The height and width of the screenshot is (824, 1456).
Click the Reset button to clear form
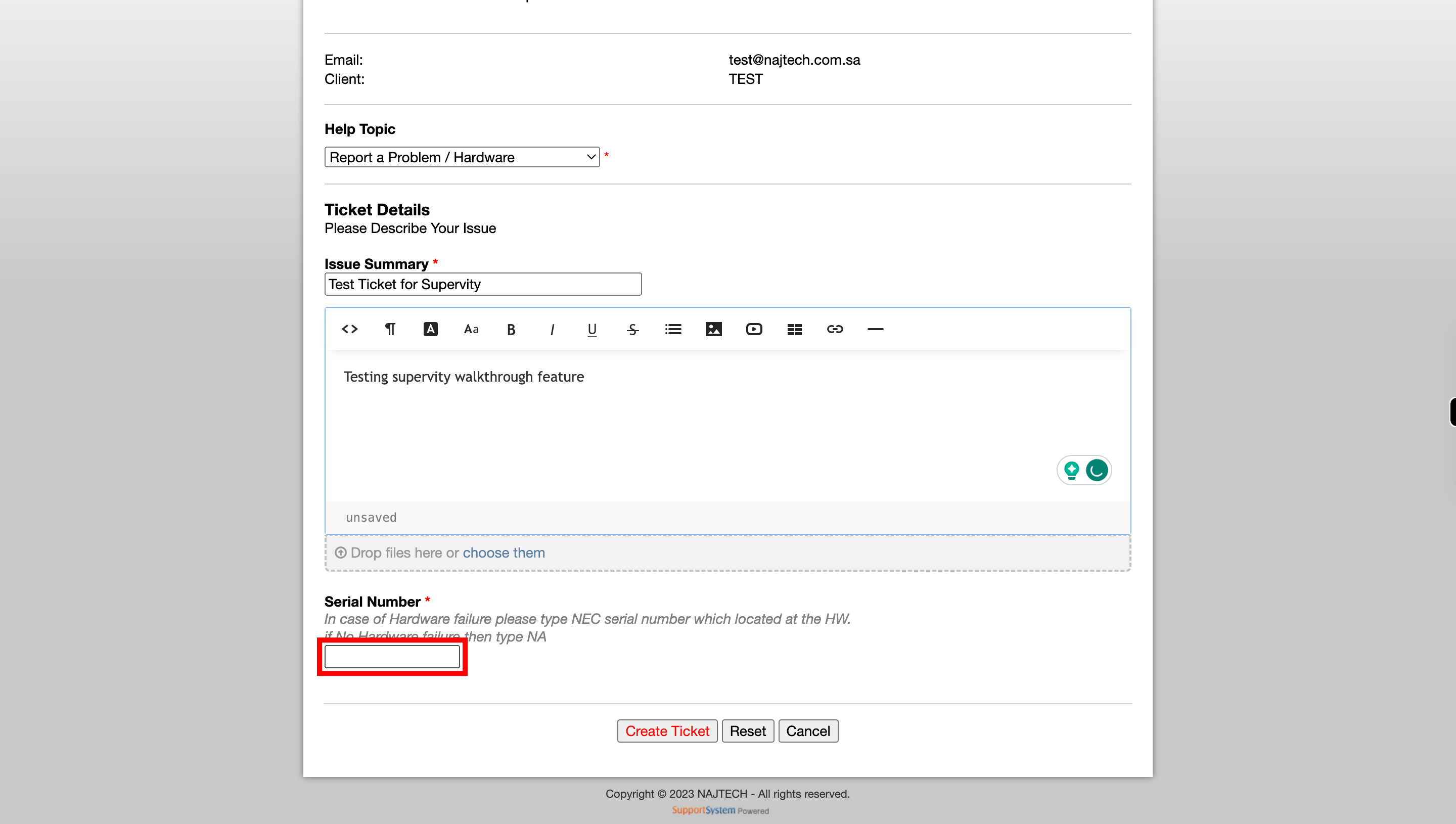(x=747, y=730)
